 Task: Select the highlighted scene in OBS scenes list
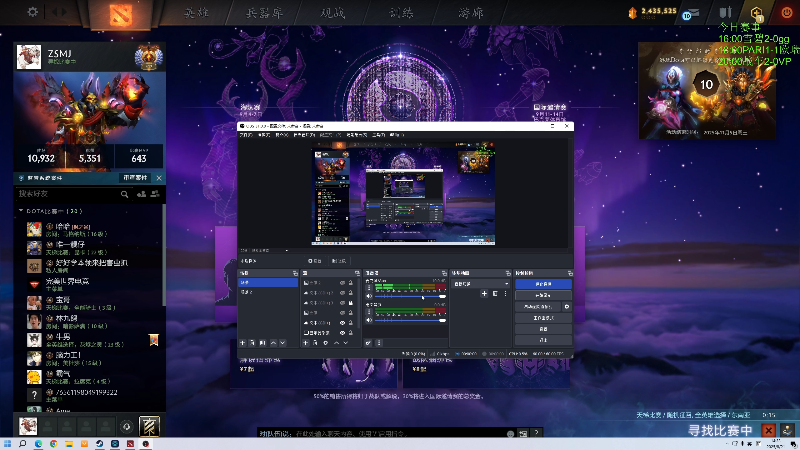click(x=268, y=283)
